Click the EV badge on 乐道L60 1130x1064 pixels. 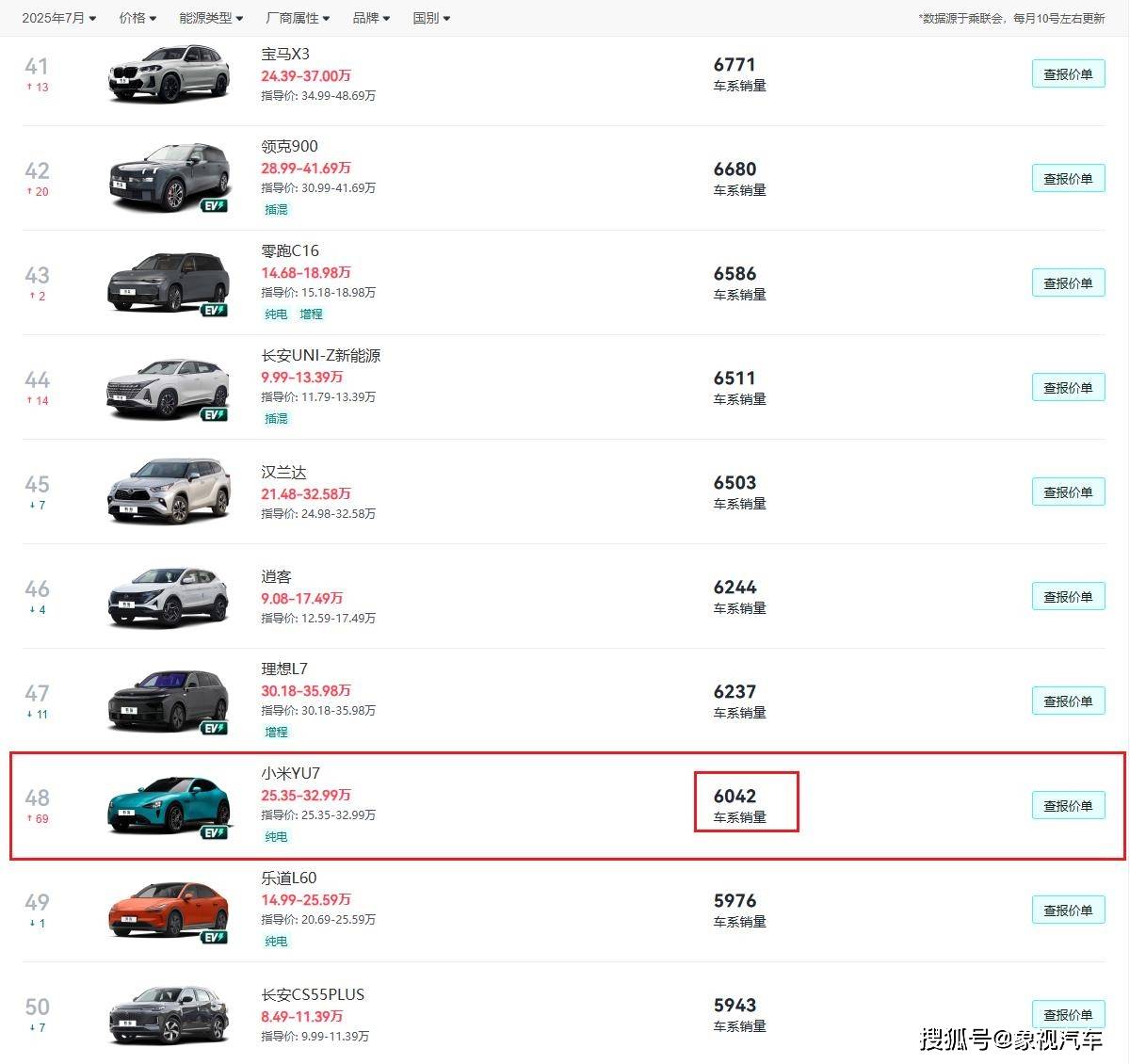pyautogui.click(x=214, y=937)
